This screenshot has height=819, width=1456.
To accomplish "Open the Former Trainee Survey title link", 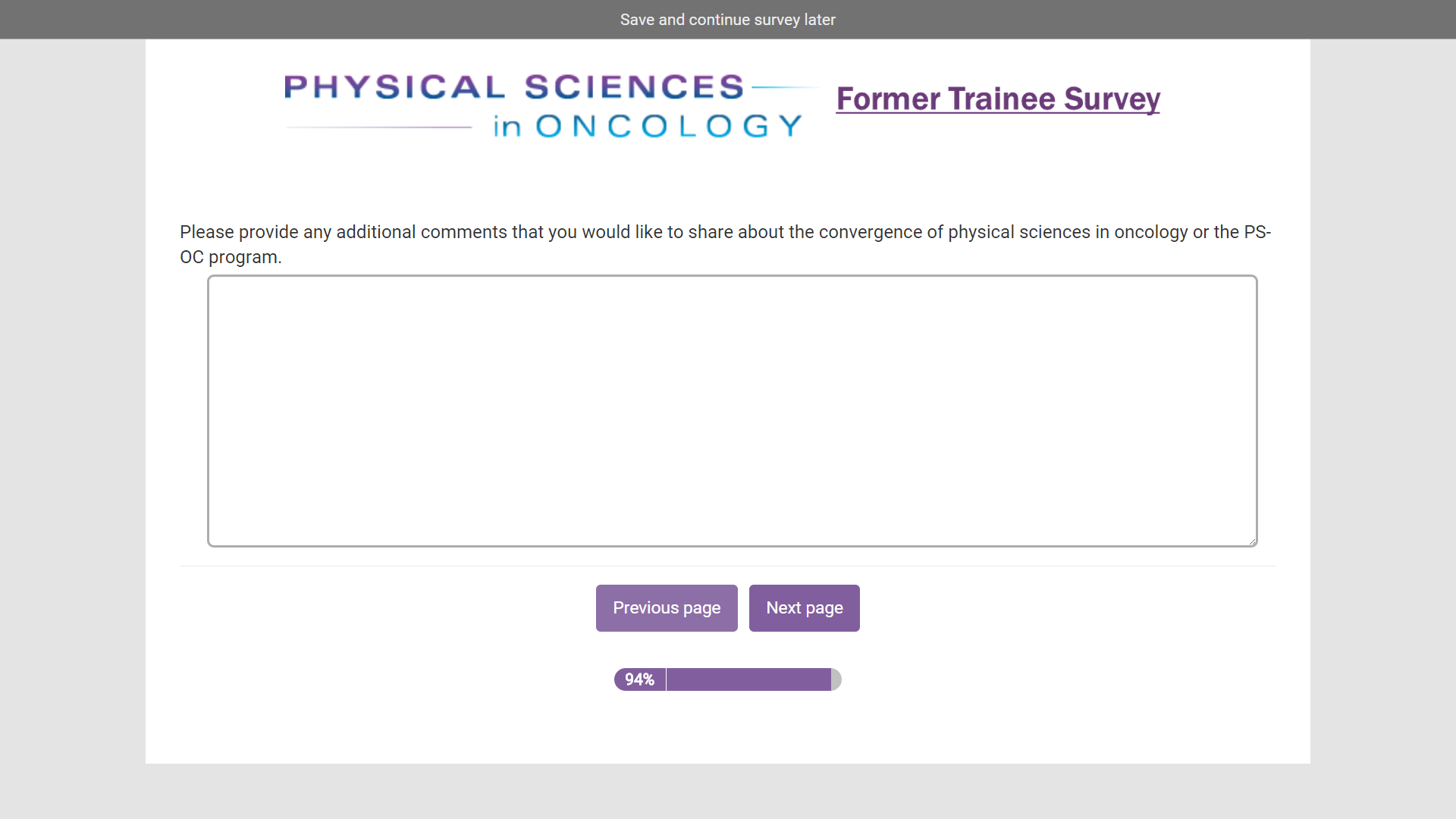I will click(x=997, y=99).
